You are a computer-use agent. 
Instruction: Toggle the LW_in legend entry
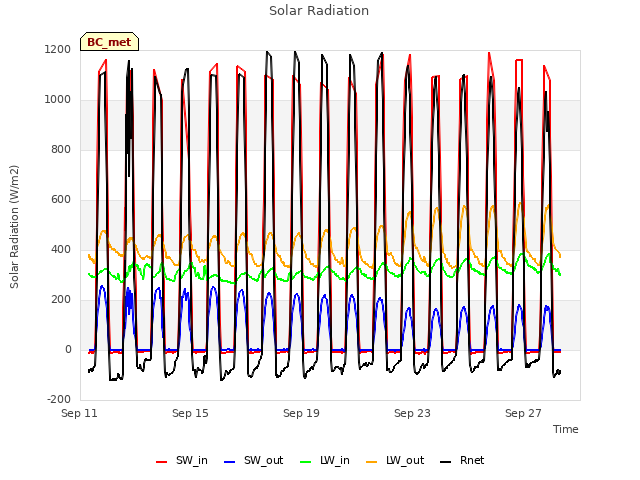point(325,461)
